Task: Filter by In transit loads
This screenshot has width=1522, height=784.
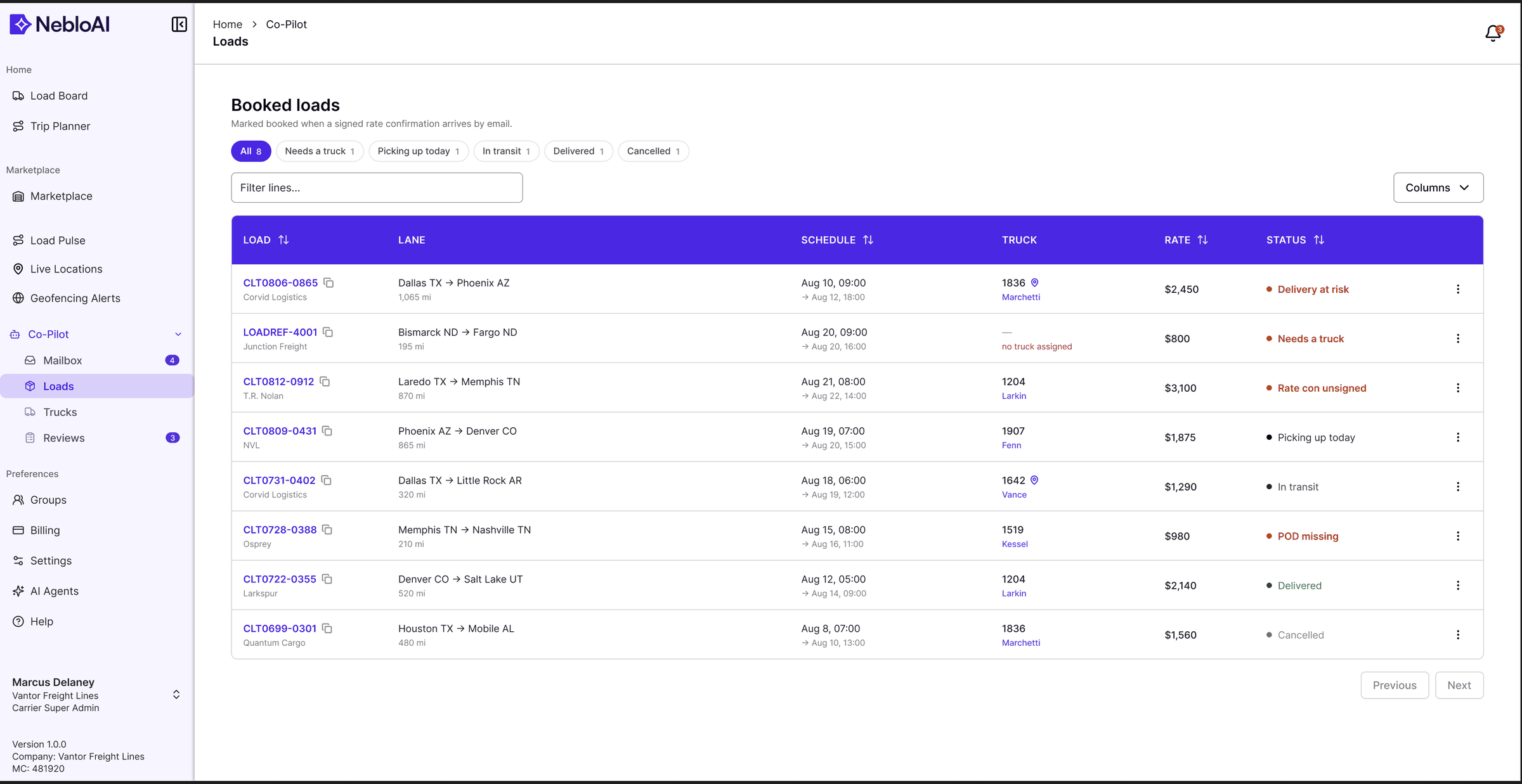Action: pos(506,151)
